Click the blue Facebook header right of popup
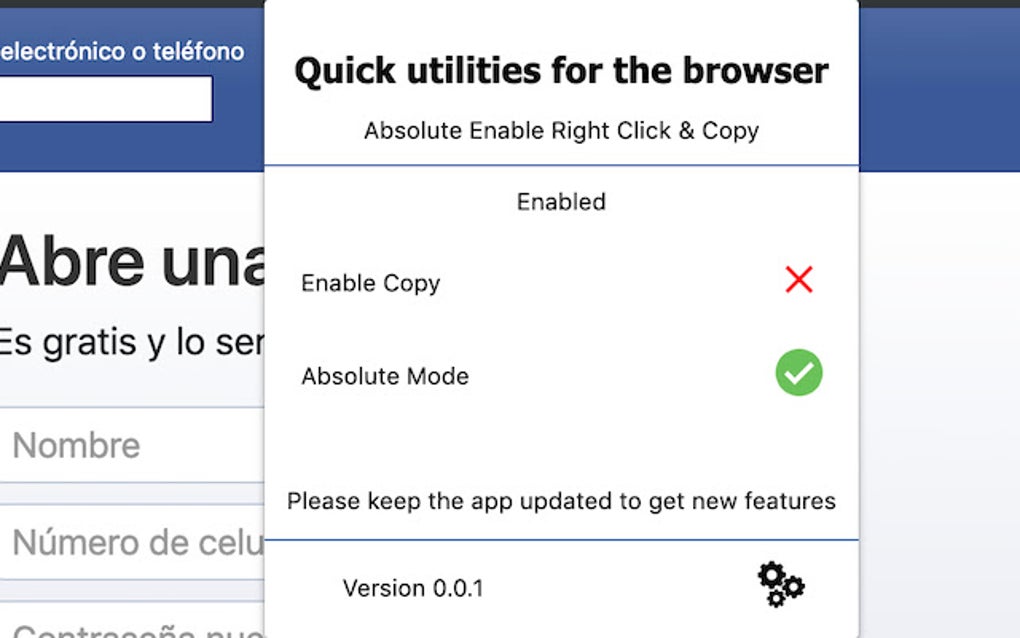This screenshot has width=1020, height=638. [x=938, y=90]
